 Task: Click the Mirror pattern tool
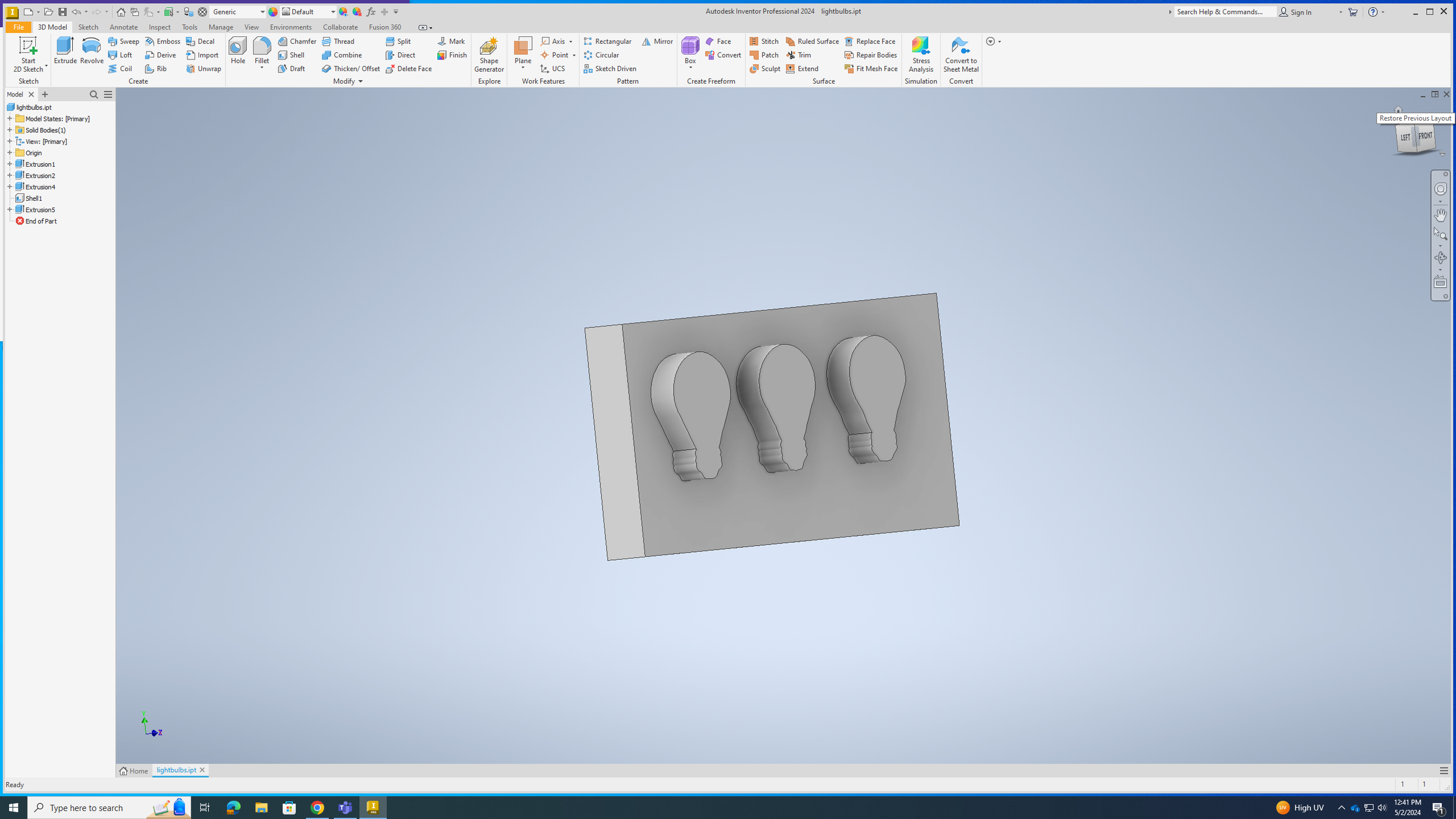[657, 41]
